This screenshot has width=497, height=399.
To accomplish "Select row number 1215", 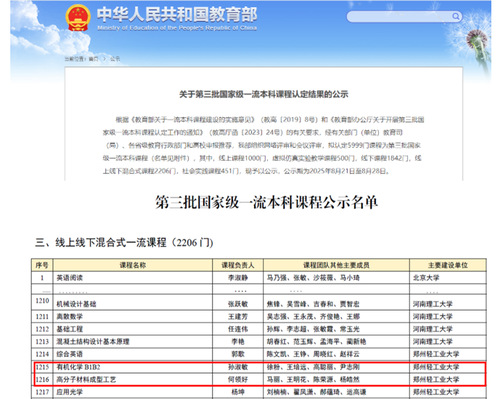I will (42, 367).
